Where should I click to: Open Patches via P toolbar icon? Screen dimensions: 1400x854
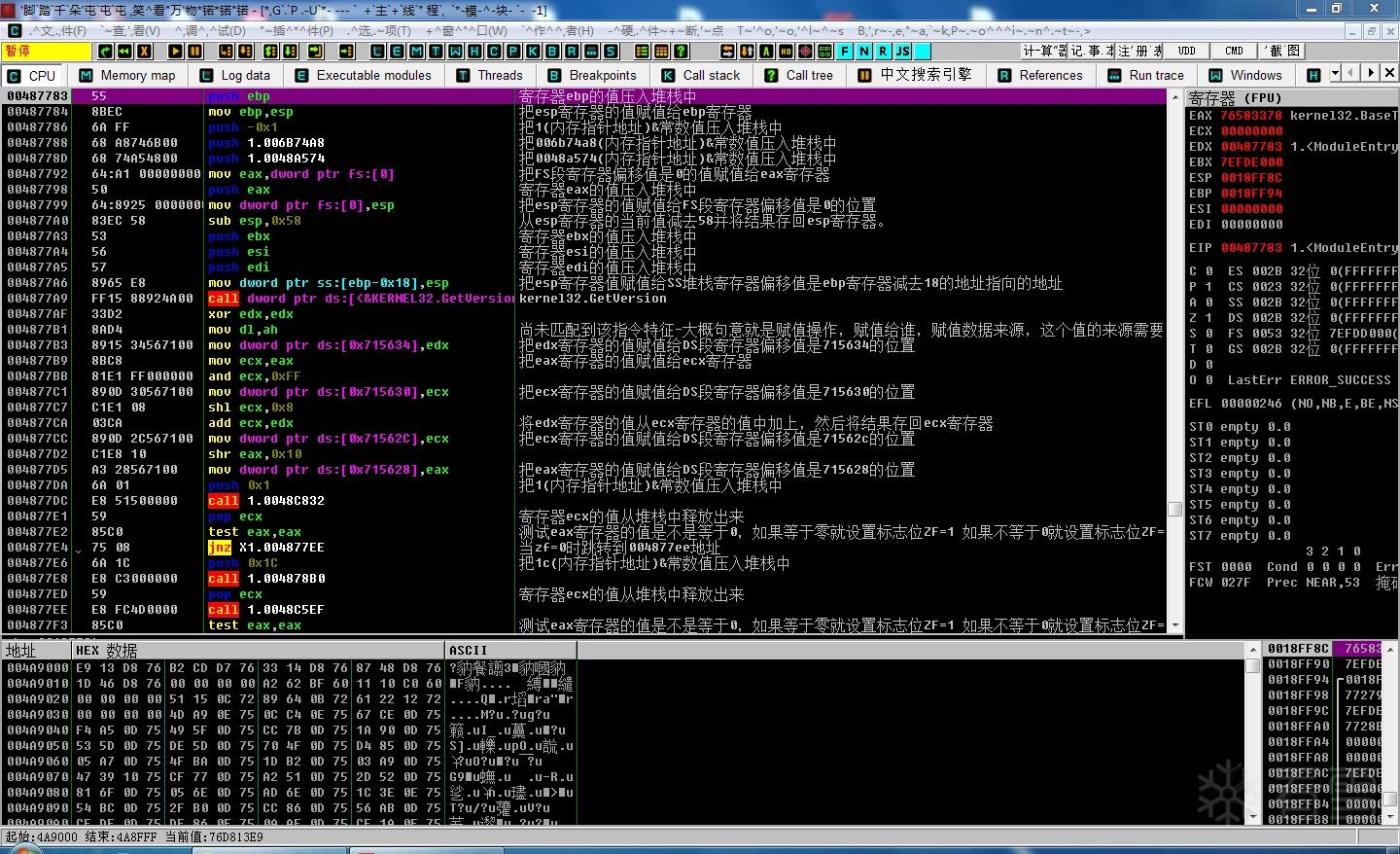pos(513,51)
